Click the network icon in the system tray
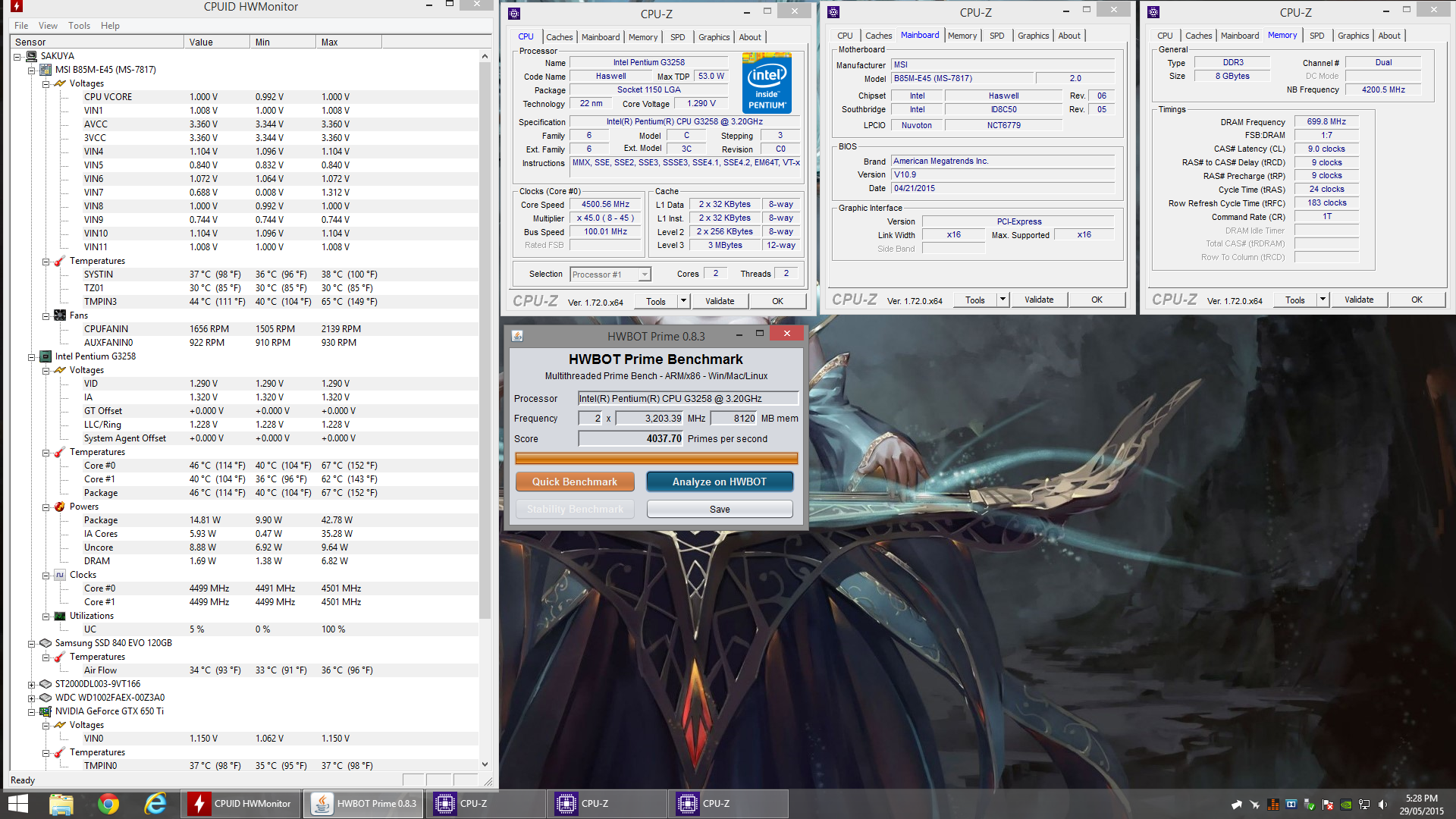 (1364, 805)
